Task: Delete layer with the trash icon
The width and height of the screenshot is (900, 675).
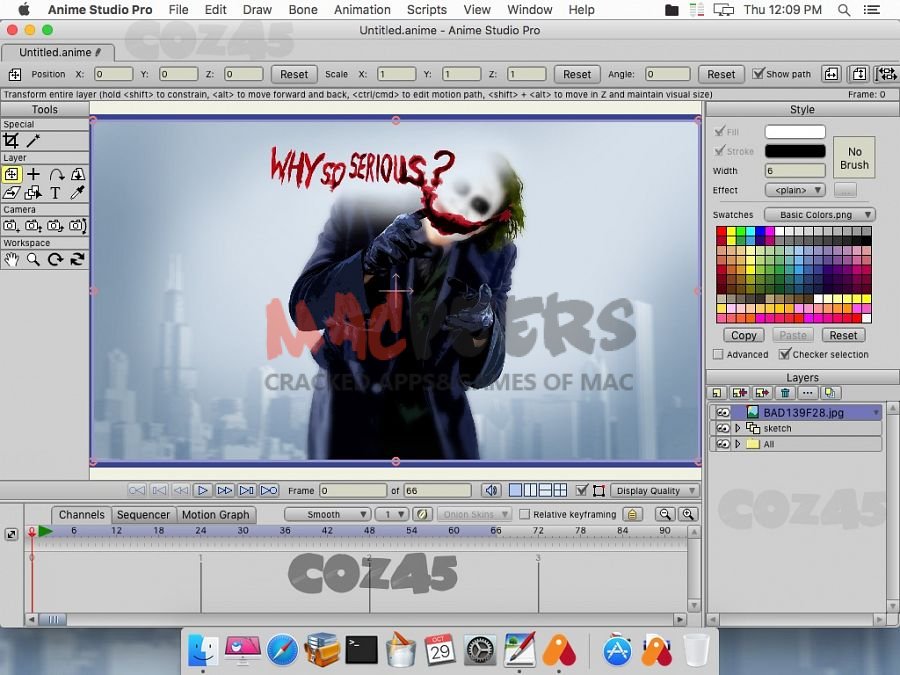Action: click(785, 393)
